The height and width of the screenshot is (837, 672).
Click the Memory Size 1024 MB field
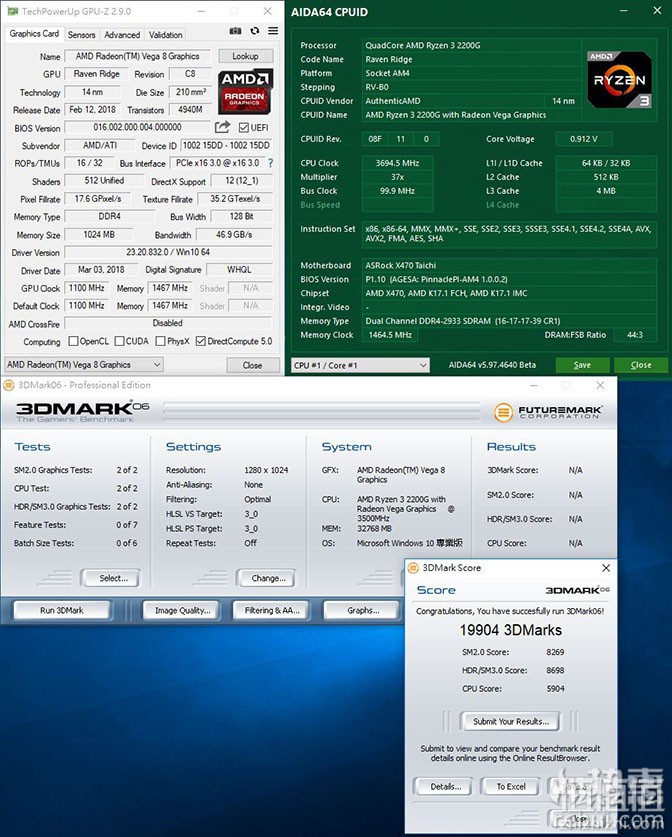[x=99, y=234]
